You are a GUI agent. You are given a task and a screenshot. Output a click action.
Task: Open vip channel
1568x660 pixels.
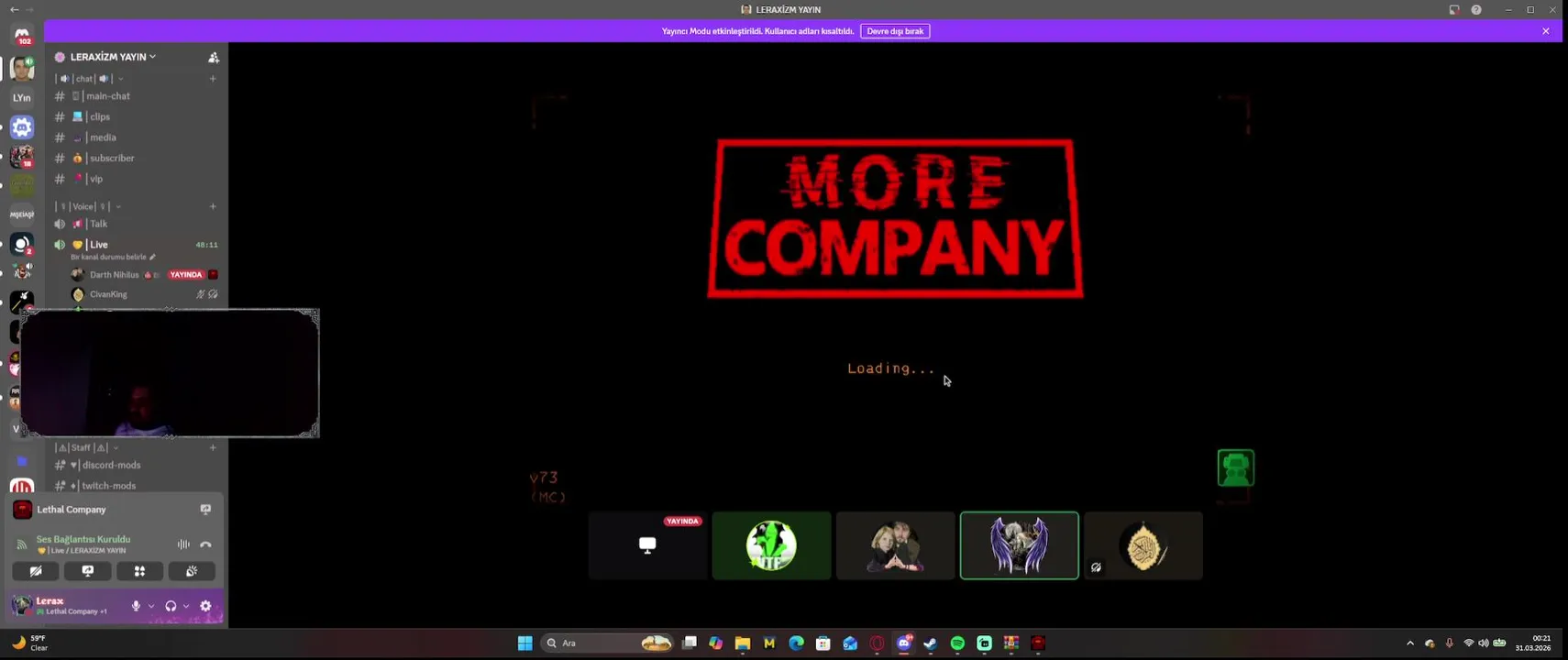pos(137,179)
